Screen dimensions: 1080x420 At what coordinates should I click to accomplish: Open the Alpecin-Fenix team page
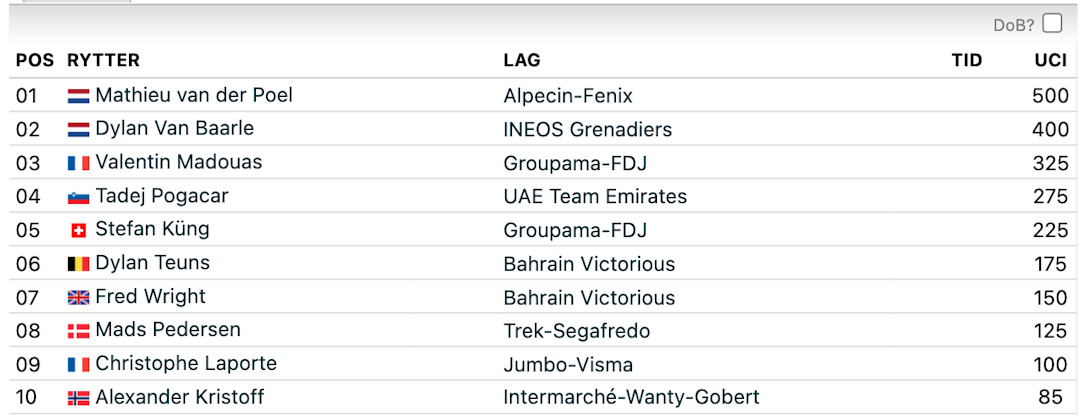(x=568, y=96)
